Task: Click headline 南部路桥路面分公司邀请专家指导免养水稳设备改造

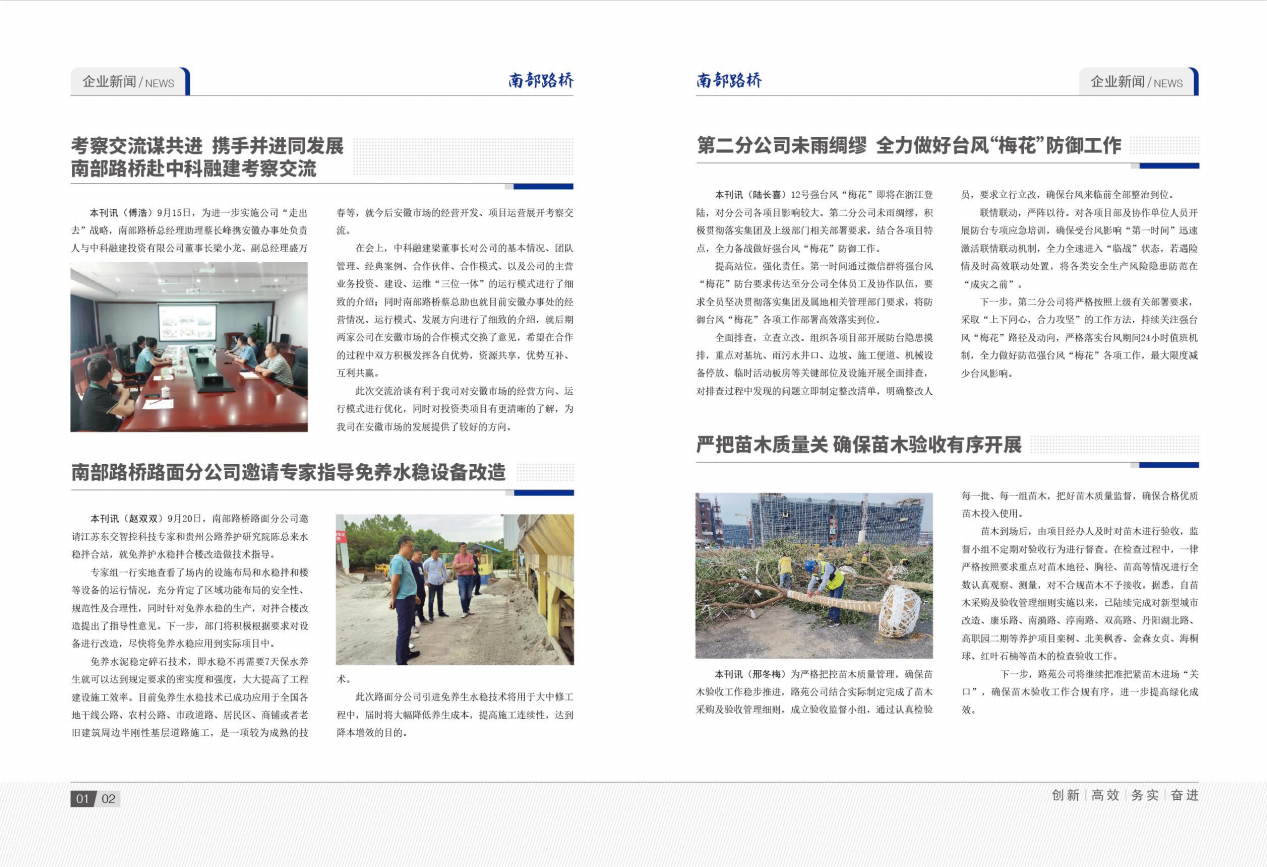Action: tap(288, 472)
